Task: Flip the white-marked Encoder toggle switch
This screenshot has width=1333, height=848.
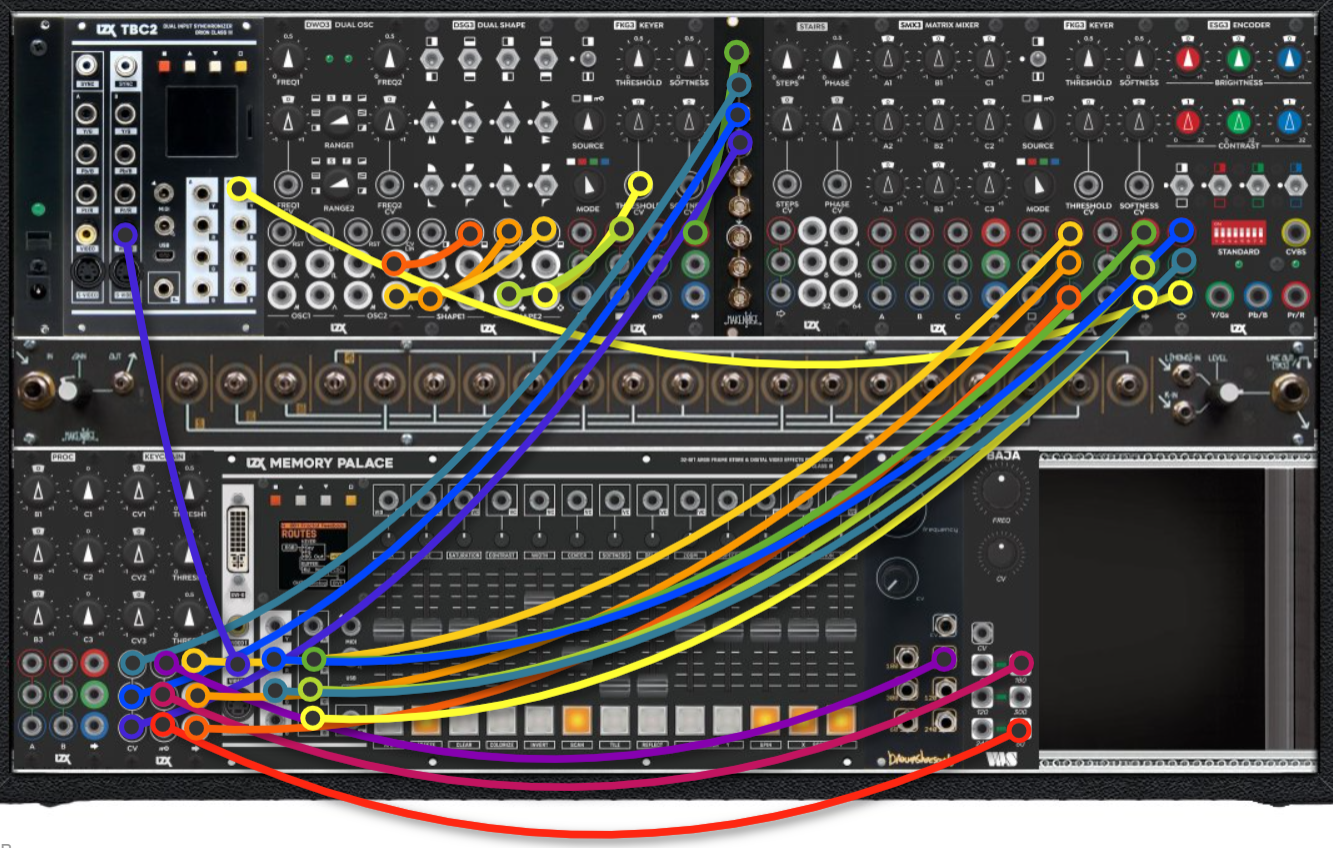Action: click(x=1181, y=185)
